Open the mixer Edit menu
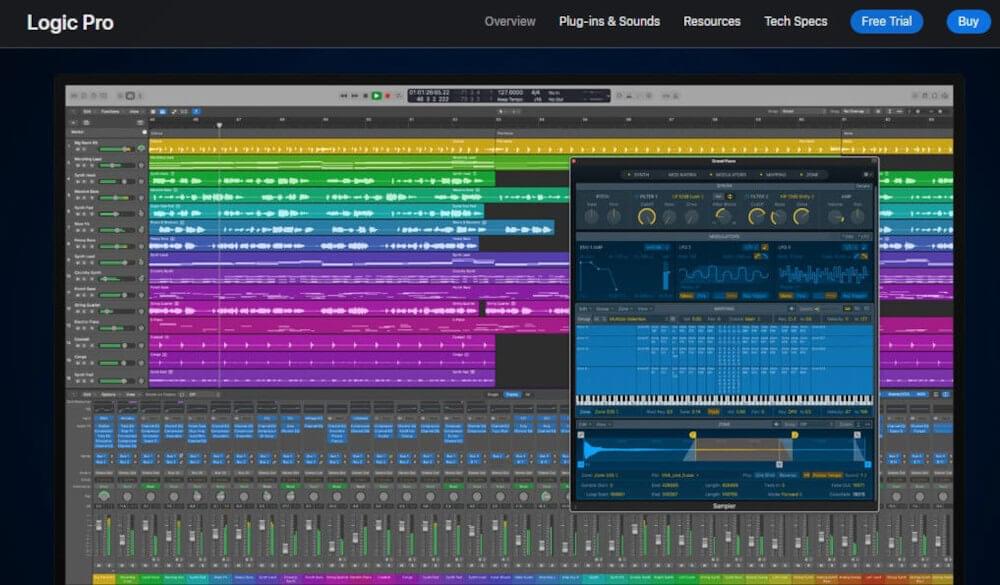 (x=87, y=394)
